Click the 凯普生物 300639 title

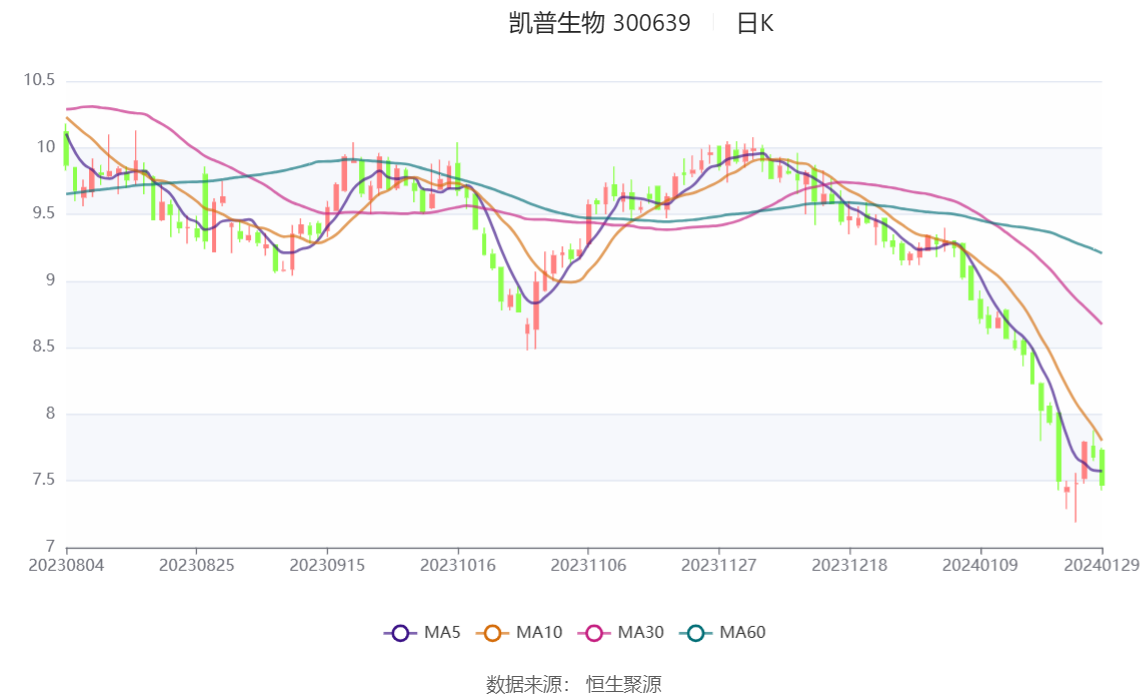pyautogui.click(x=600, y=23)
